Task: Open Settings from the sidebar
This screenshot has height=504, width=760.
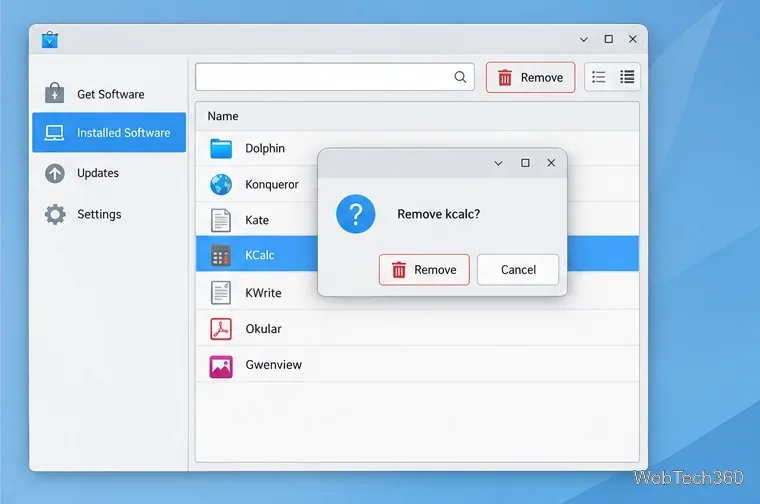Action: coord(109,214)
